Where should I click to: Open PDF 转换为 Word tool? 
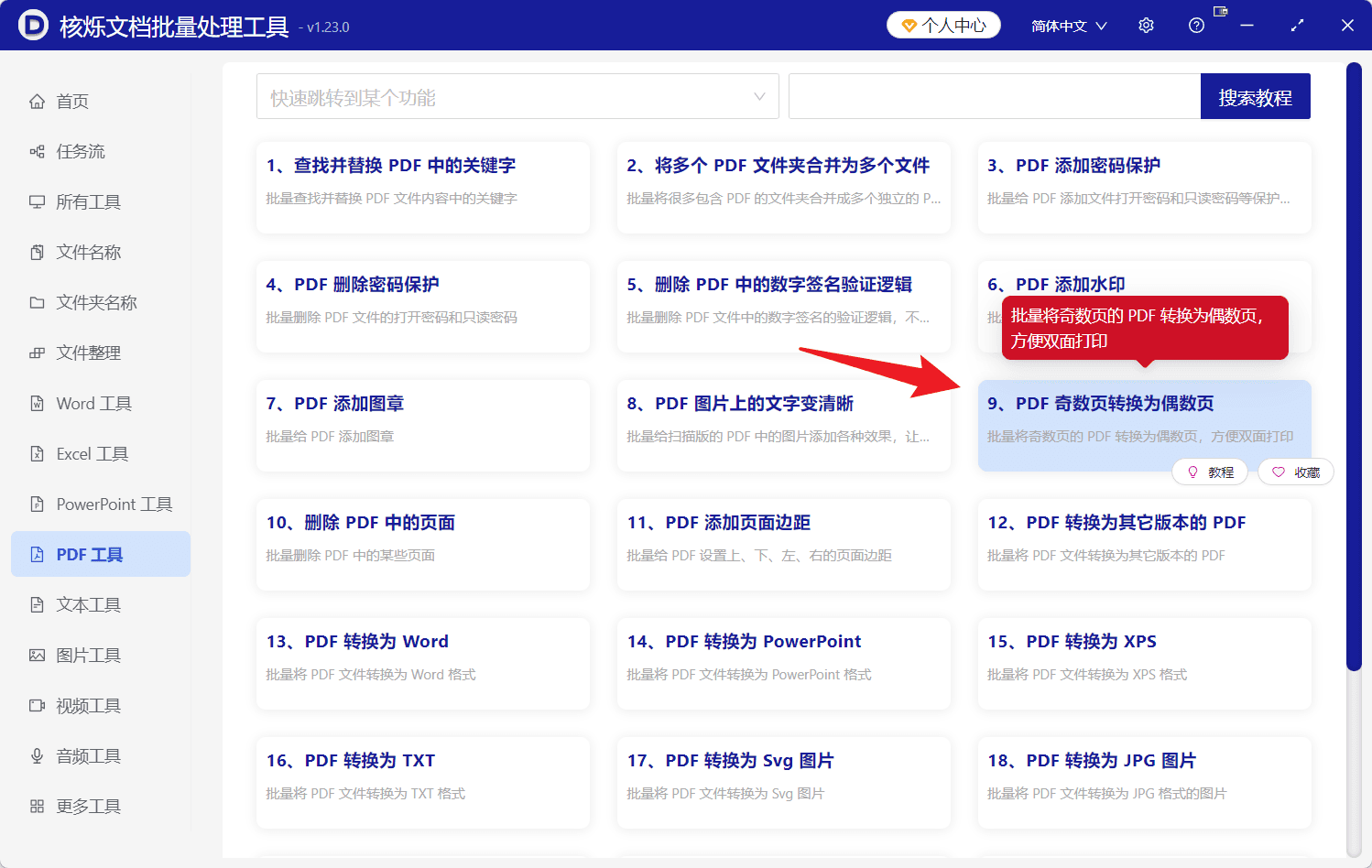(x=423, y=664)
